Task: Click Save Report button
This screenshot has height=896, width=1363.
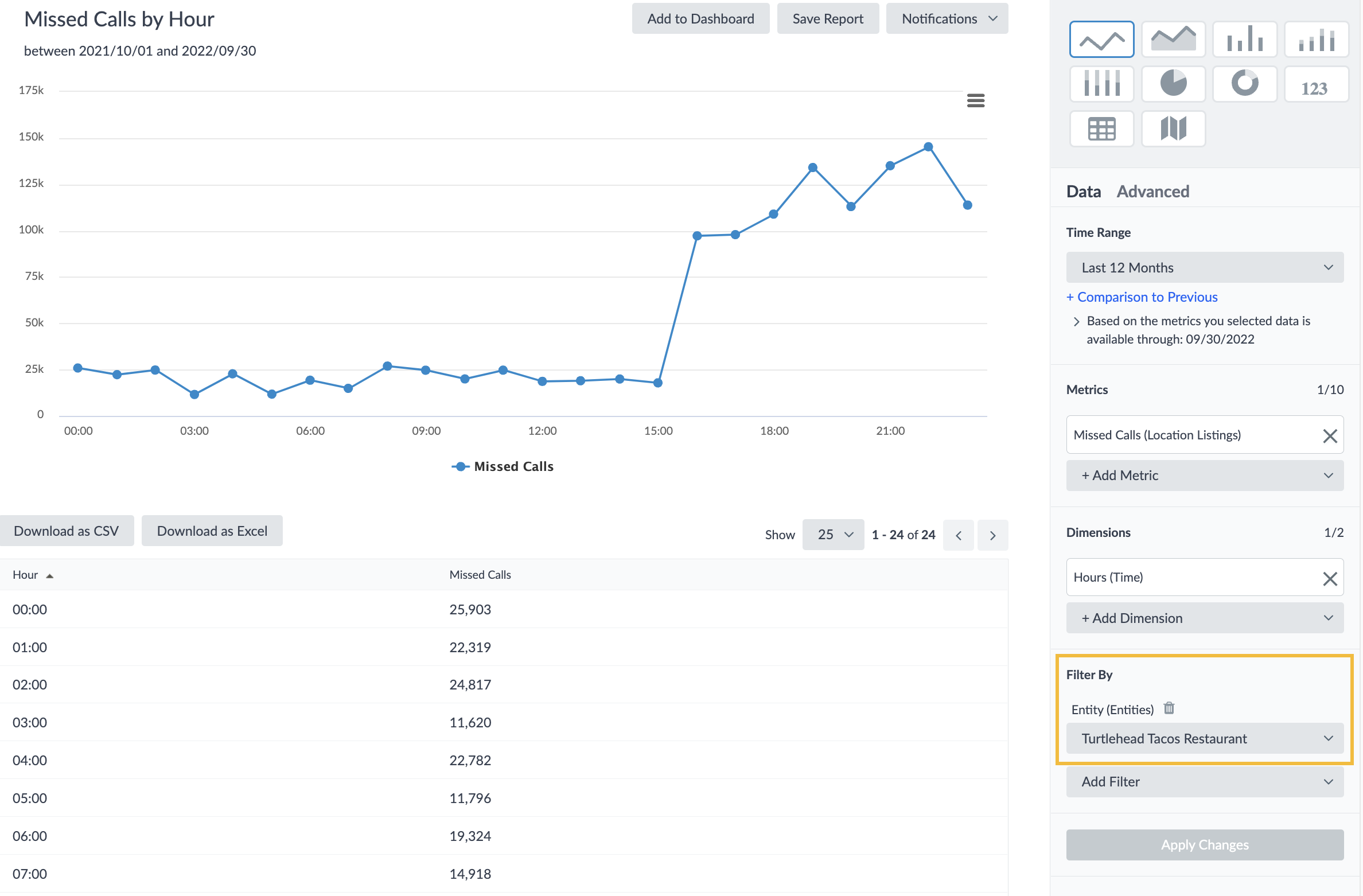Action: tap(828, 19)
